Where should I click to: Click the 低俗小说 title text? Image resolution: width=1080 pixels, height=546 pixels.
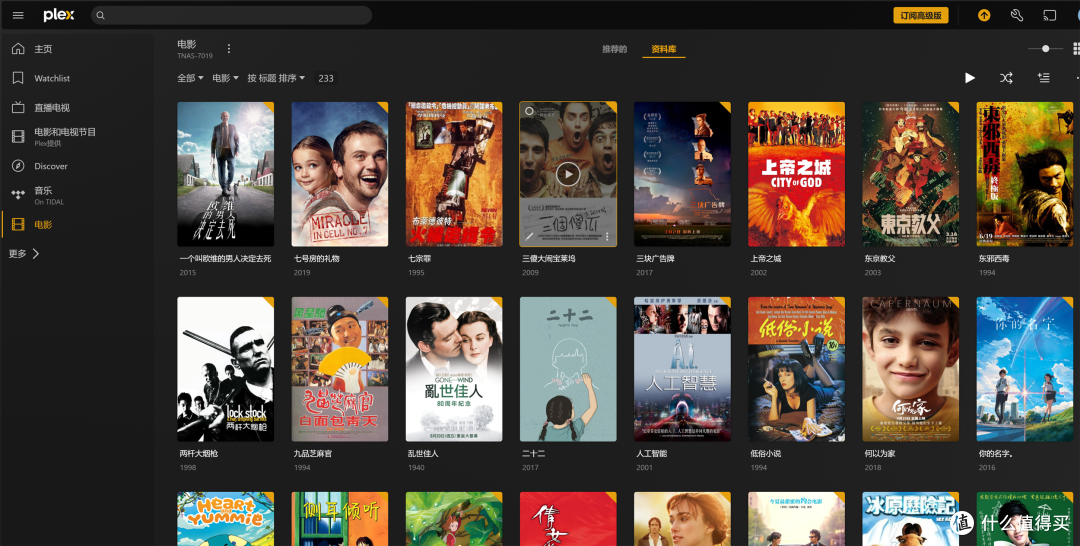(x=766, y=454)
